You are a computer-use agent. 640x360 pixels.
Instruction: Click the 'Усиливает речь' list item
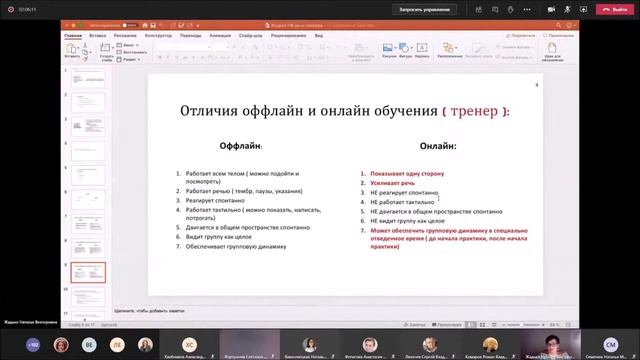pos(392,183)
